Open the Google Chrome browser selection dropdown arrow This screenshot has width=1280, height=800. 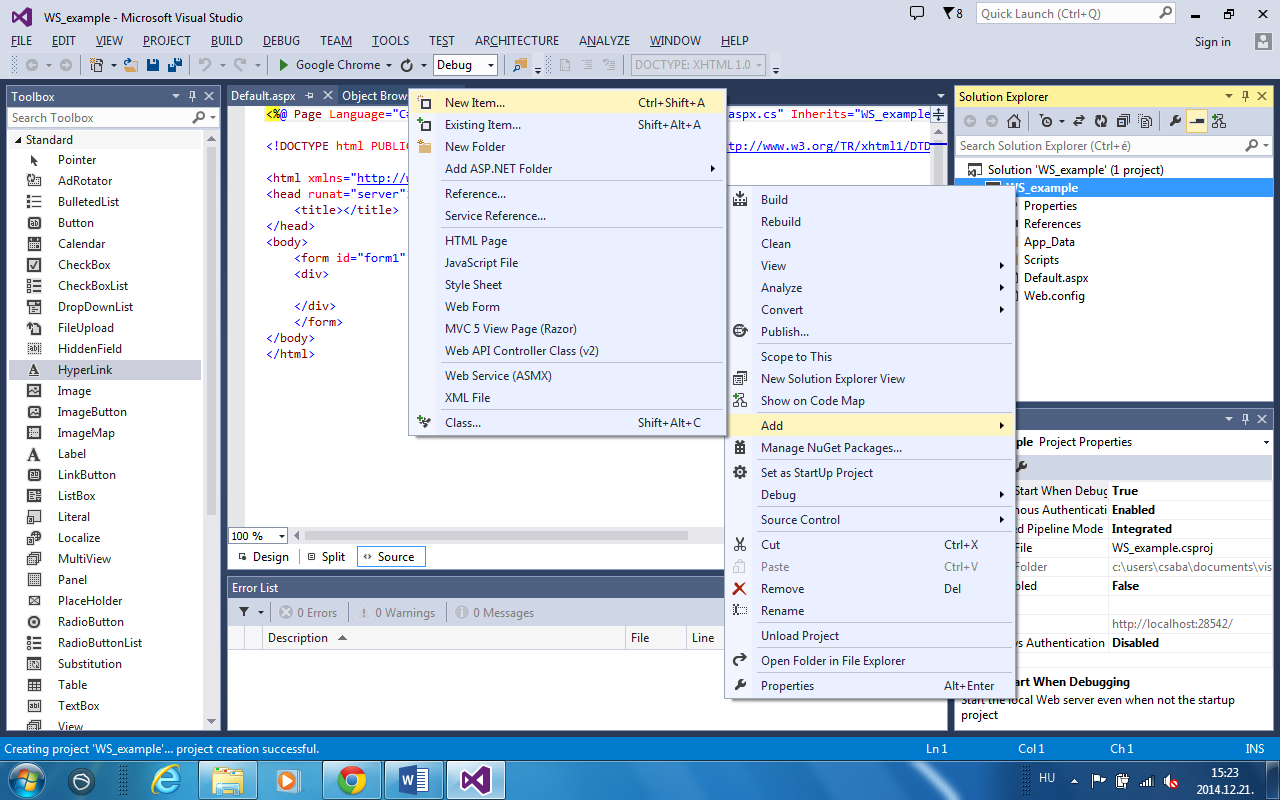pyautogui.click(x=389, y=65)
